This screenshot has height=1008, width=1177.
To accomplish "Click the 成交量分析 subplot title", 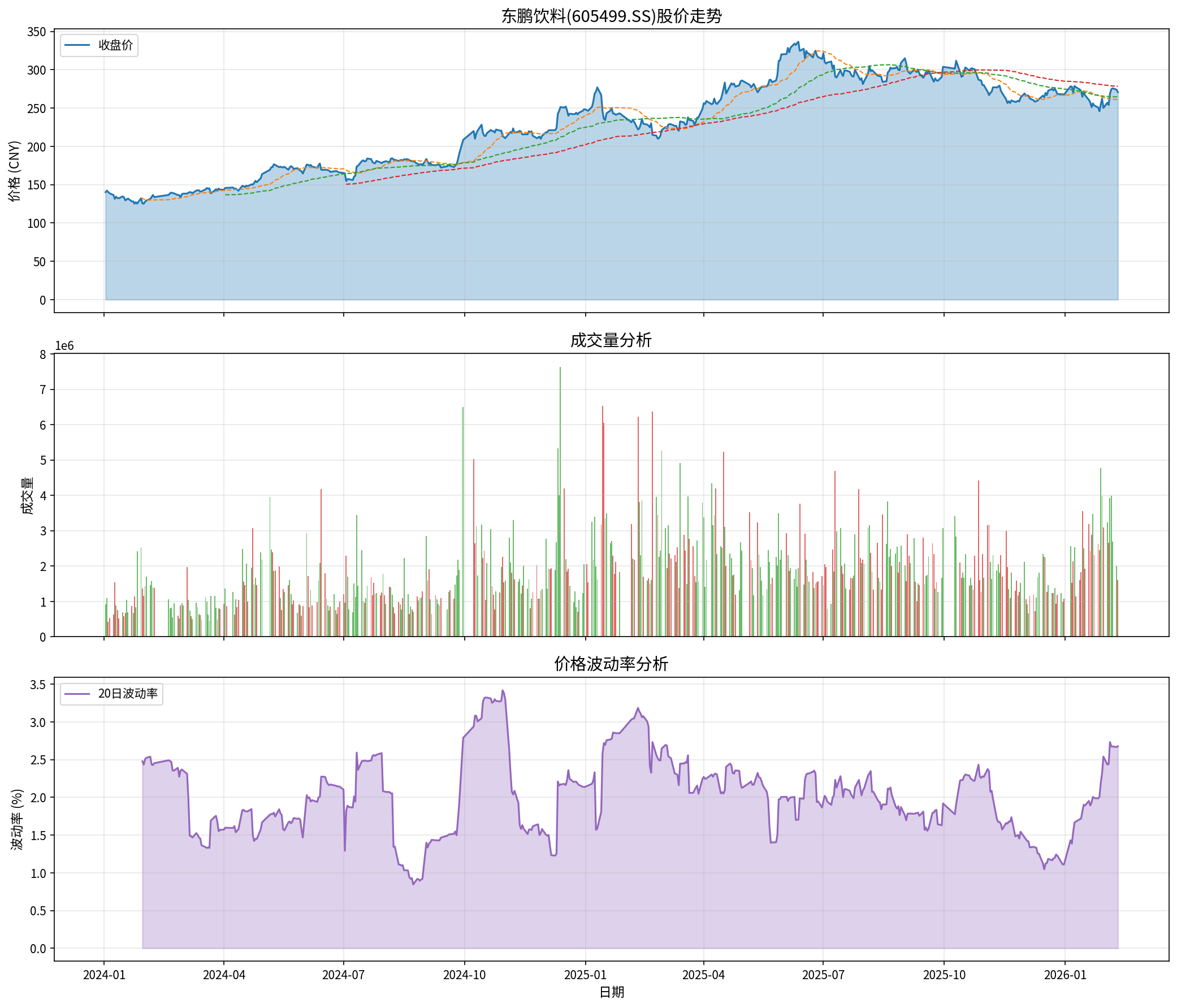I will coord(611,340).
